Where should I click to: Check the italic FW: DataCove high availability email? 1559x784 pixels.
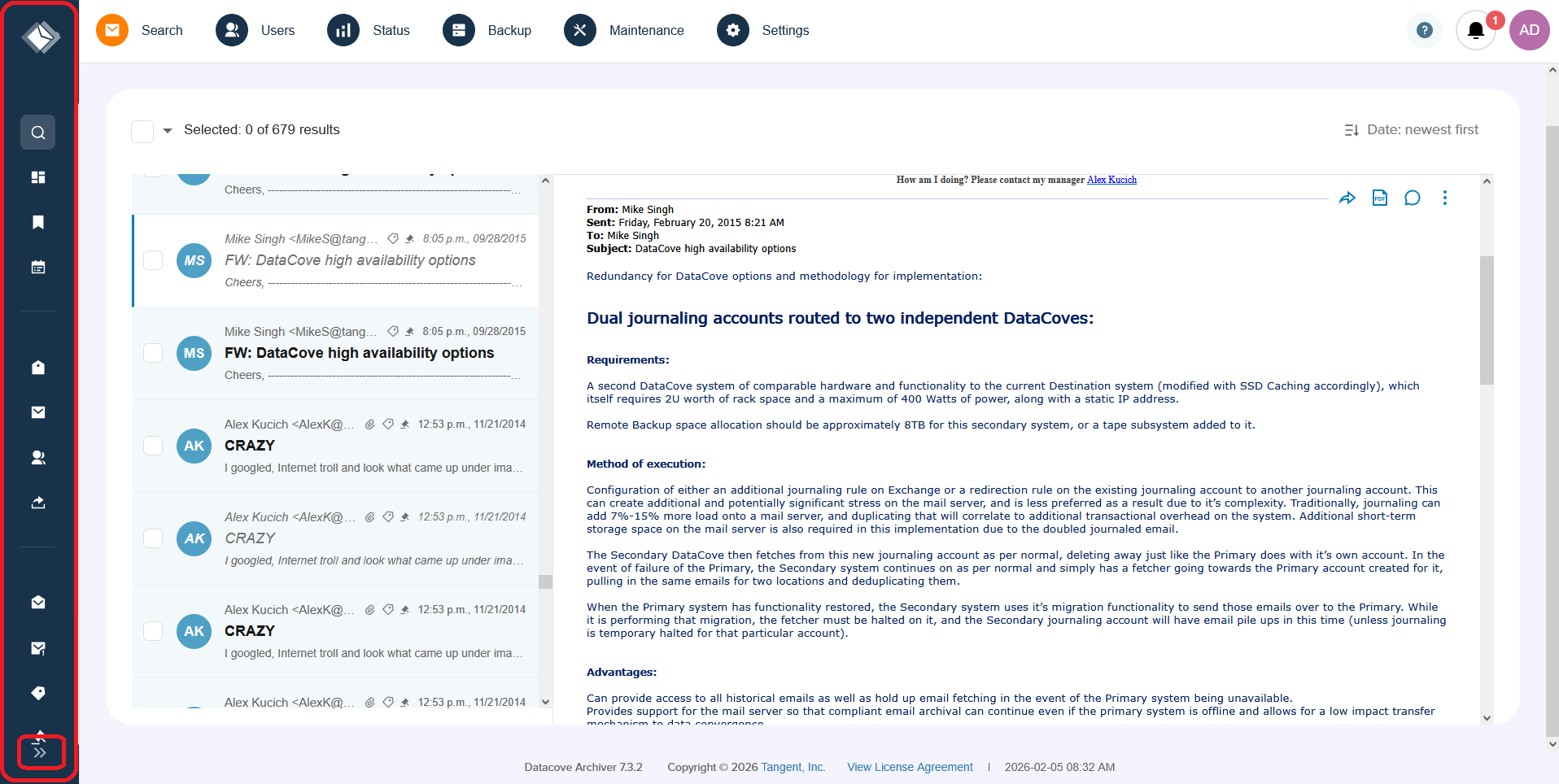pyautogui.click(x=153, y=260)
